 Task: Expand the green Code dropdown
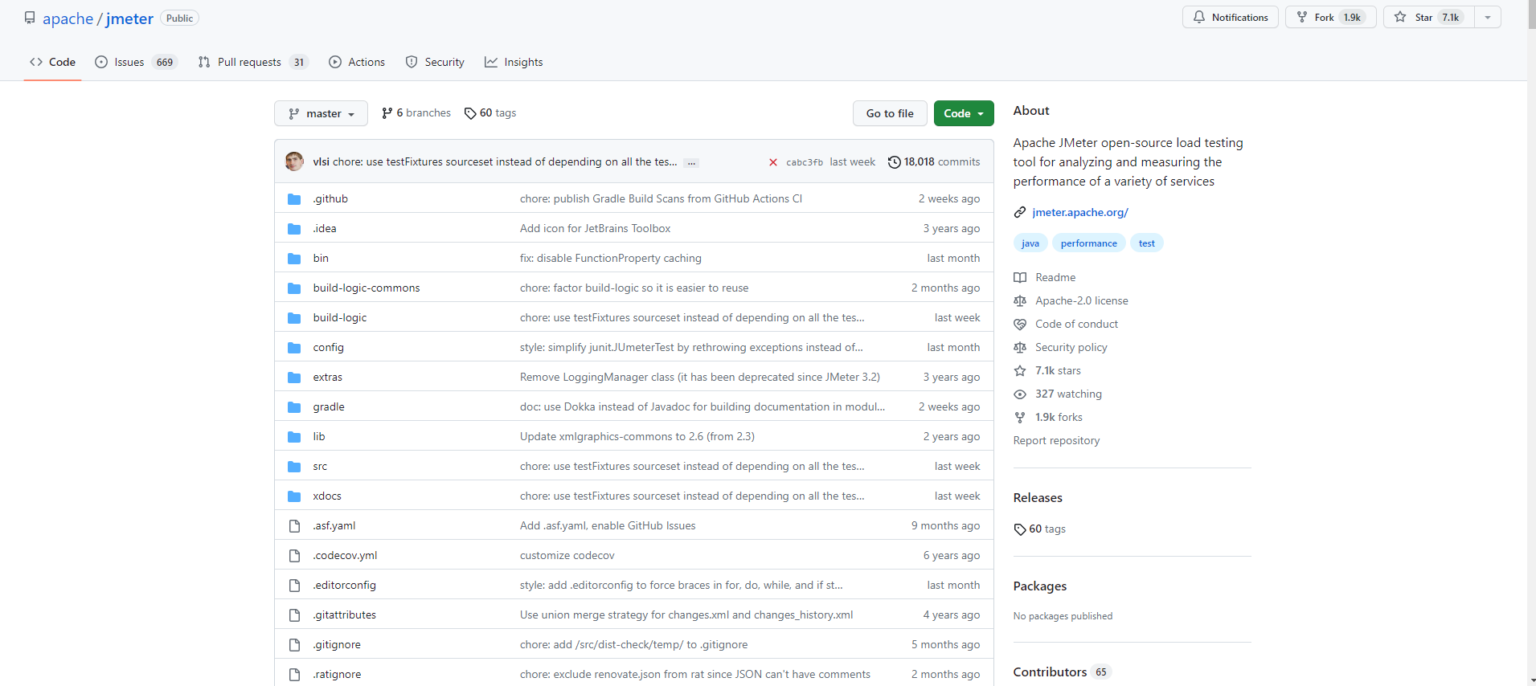coord(963,113)
